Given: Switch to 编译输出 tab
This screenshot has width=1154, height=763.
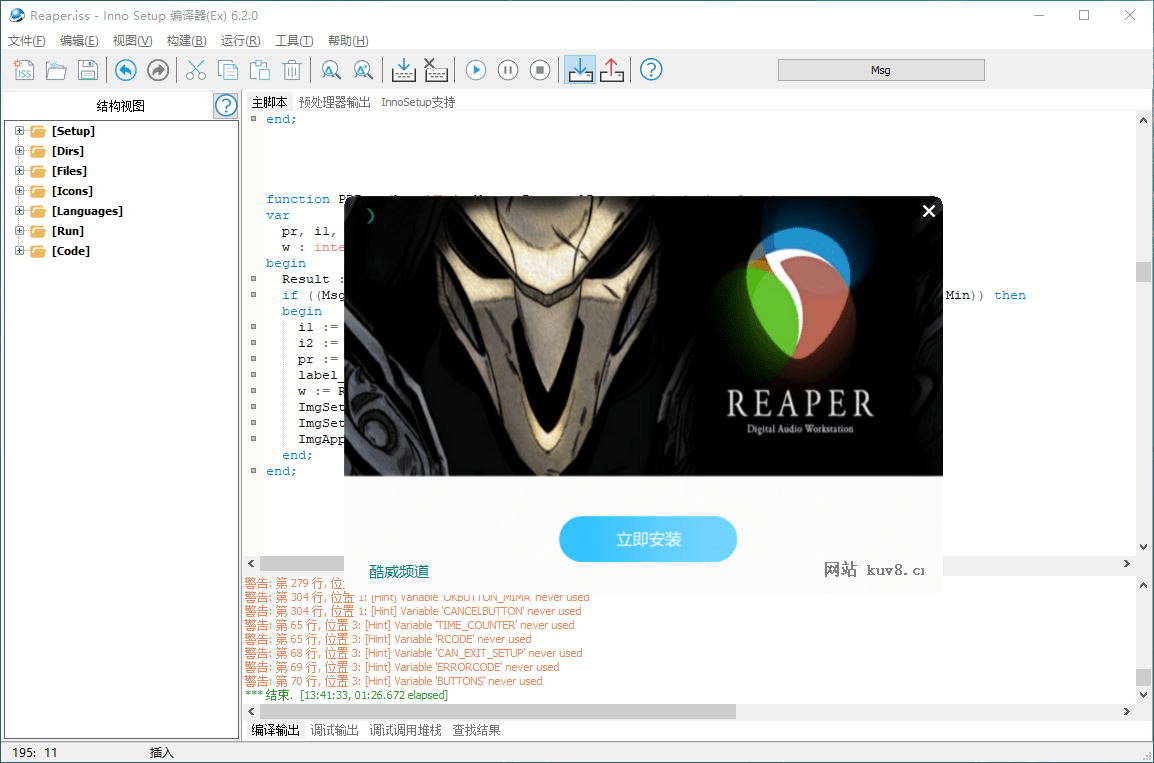Looking at the screenshot, I should pos(275,730).
